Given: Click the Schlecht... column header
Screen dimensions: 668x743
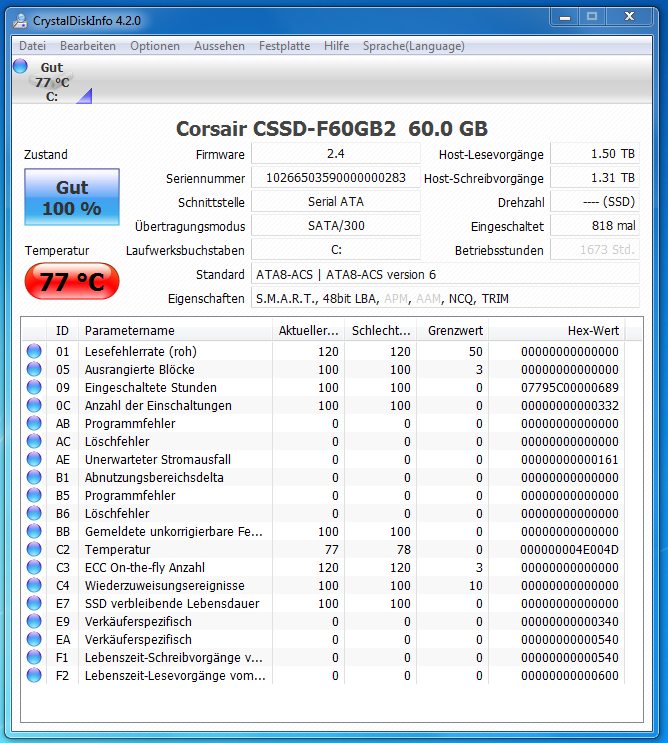Looking at the screenshot, I should (x=381, y=330).
